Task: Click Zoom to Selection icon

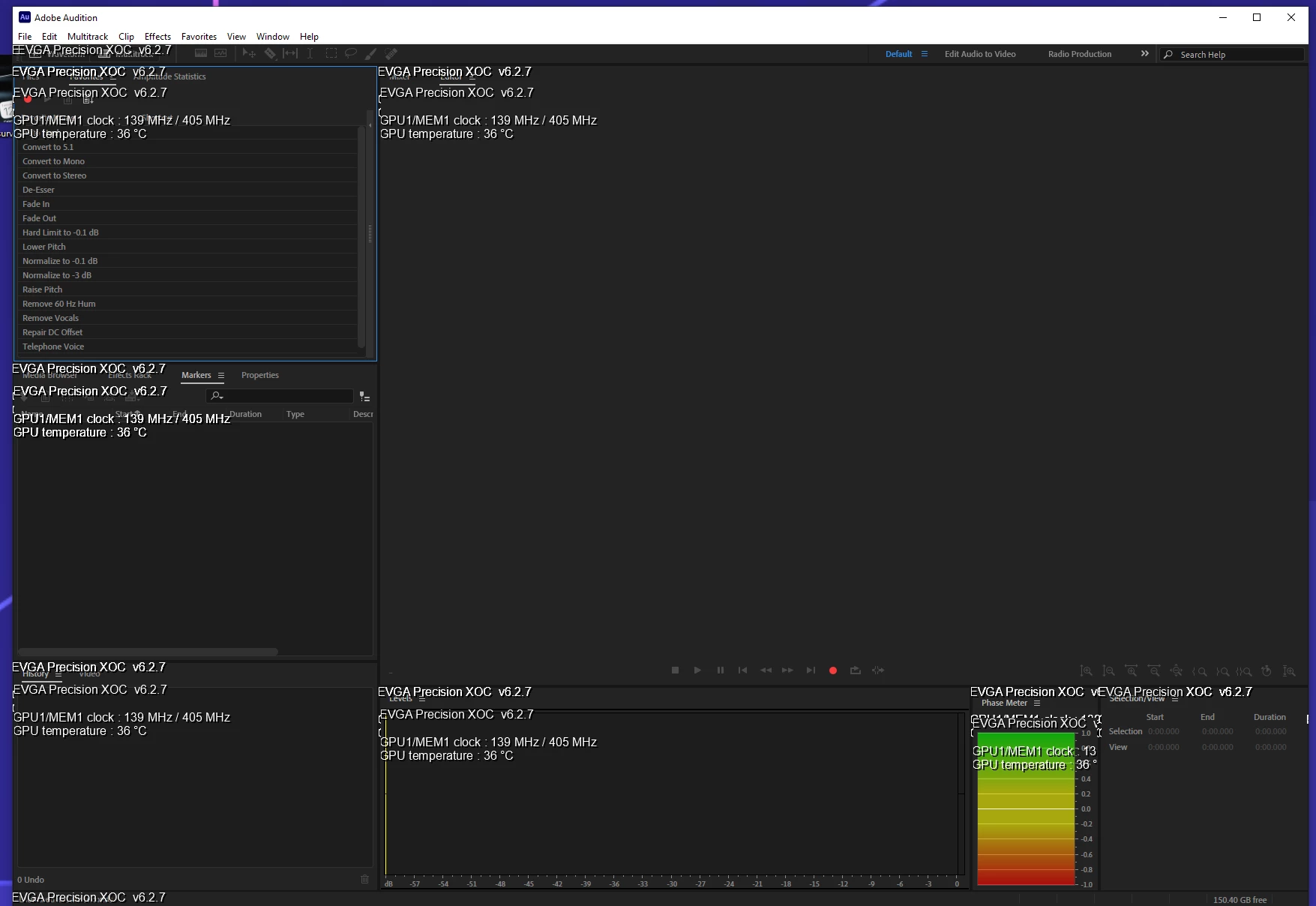Action: tap(1244, 671)
